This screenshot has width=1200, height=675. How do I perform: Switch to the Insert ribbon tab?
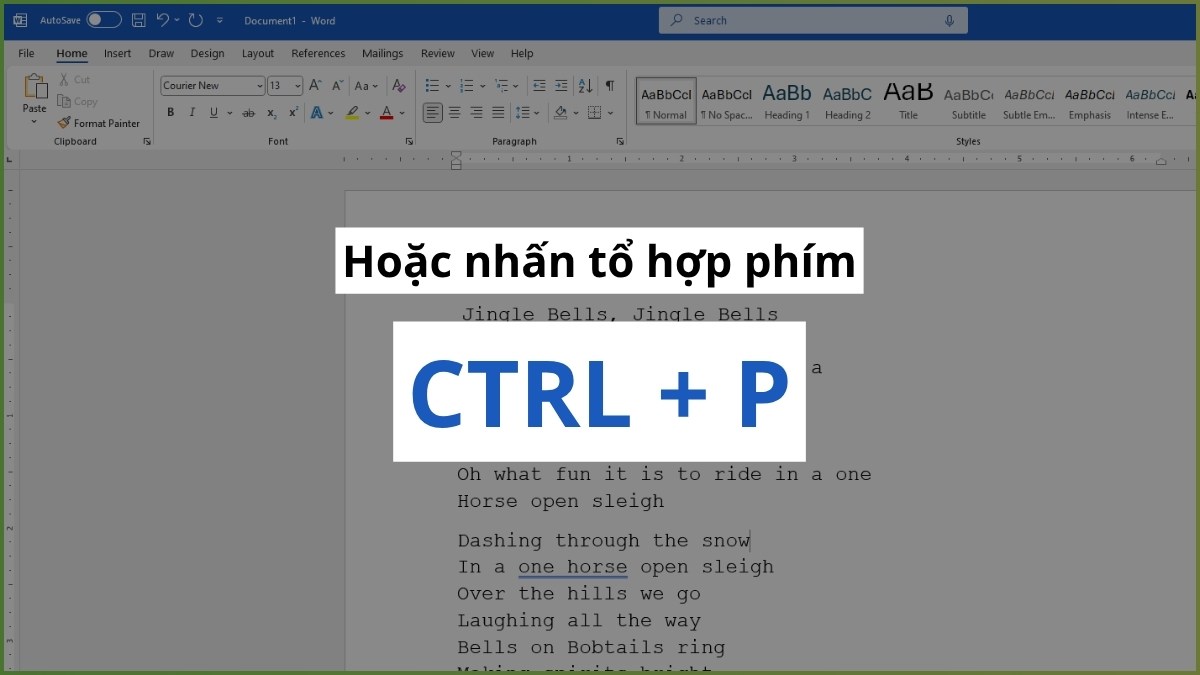pyautogui.click(x=117, y=53)
